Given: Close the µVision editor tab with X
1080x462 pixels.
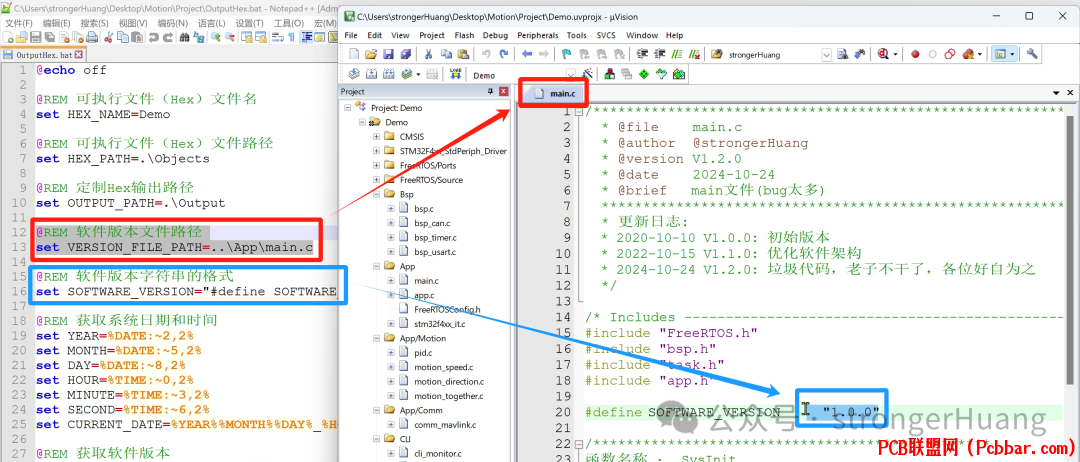Looking at the screenshot, I should click(1070, 92).
